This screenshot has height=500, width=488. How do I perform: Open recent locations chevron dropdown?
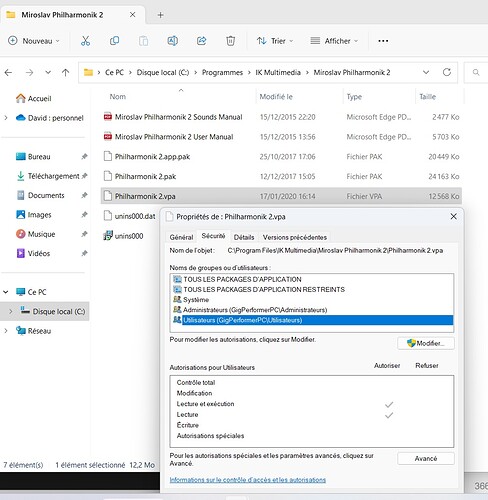tap(48, 72)
